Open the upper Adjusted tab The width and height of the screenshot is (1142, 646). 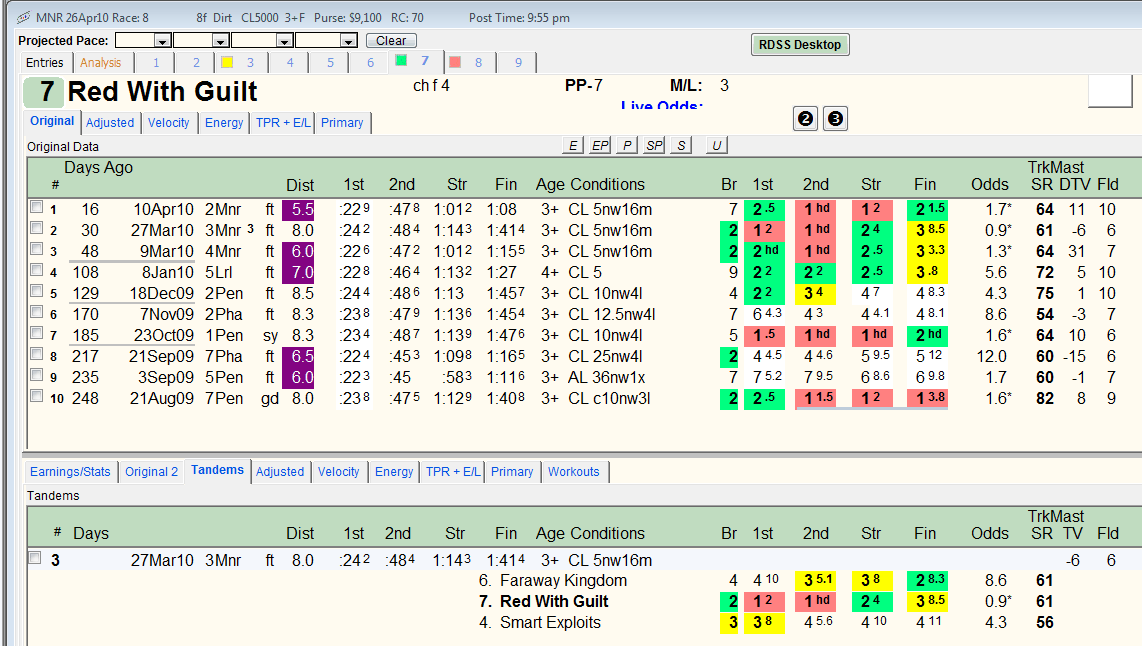pyautogui.click(x=110, y=122)
